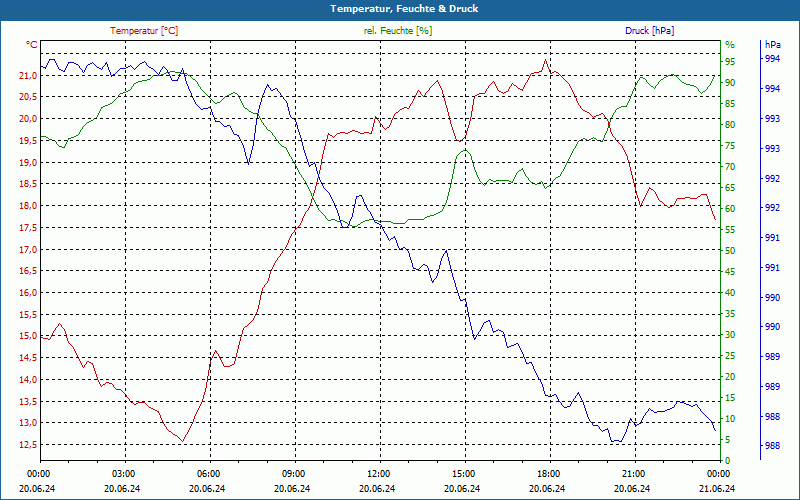Click the green '20' humidity axis value

tap(730, 377)
